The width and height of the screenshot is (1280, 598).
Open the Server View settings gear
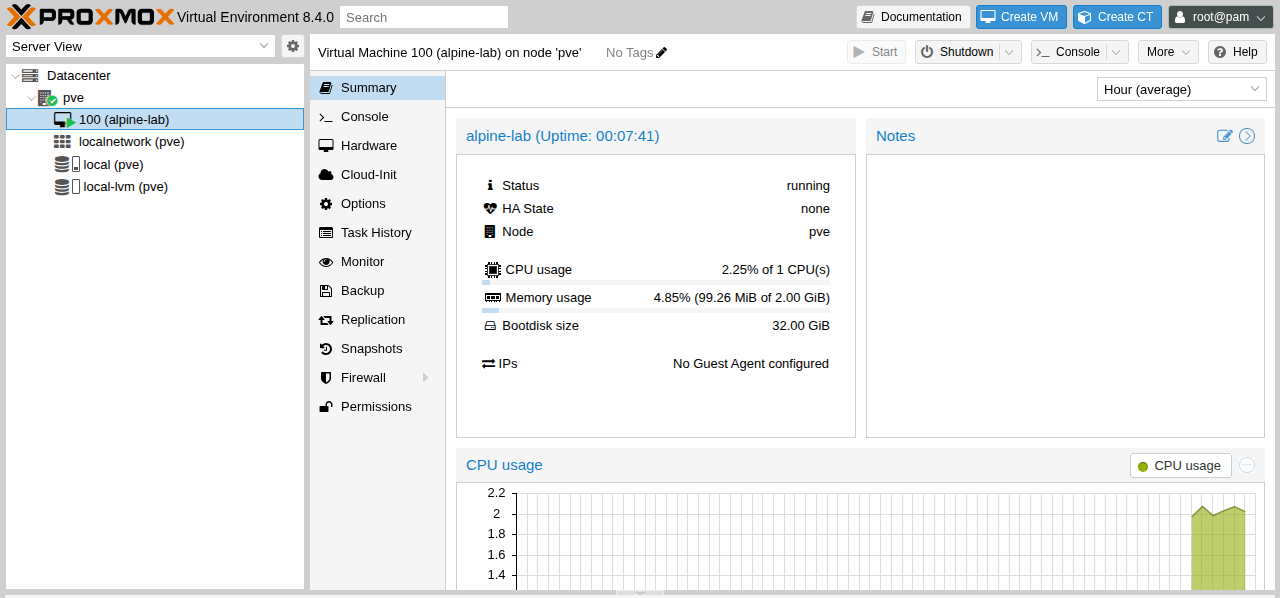292,46
